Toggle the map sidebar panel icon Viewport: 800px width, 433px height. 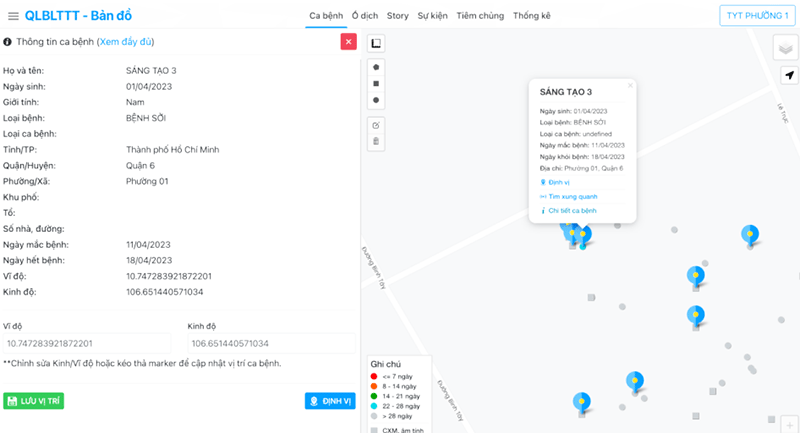(376, 43)
